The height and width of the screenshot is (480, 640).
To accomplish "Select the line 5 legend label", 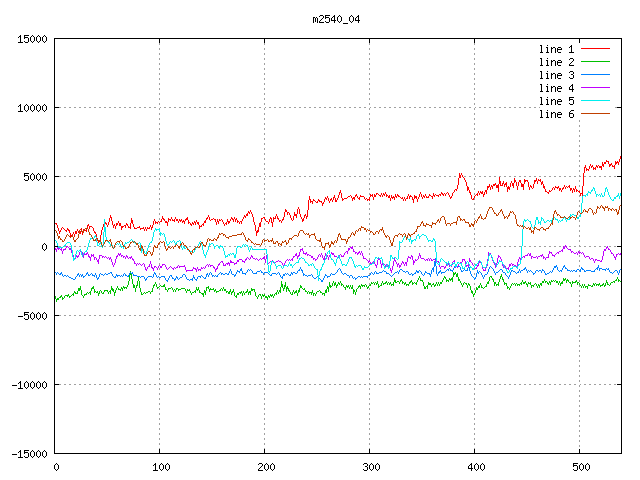I will point(556,101).
